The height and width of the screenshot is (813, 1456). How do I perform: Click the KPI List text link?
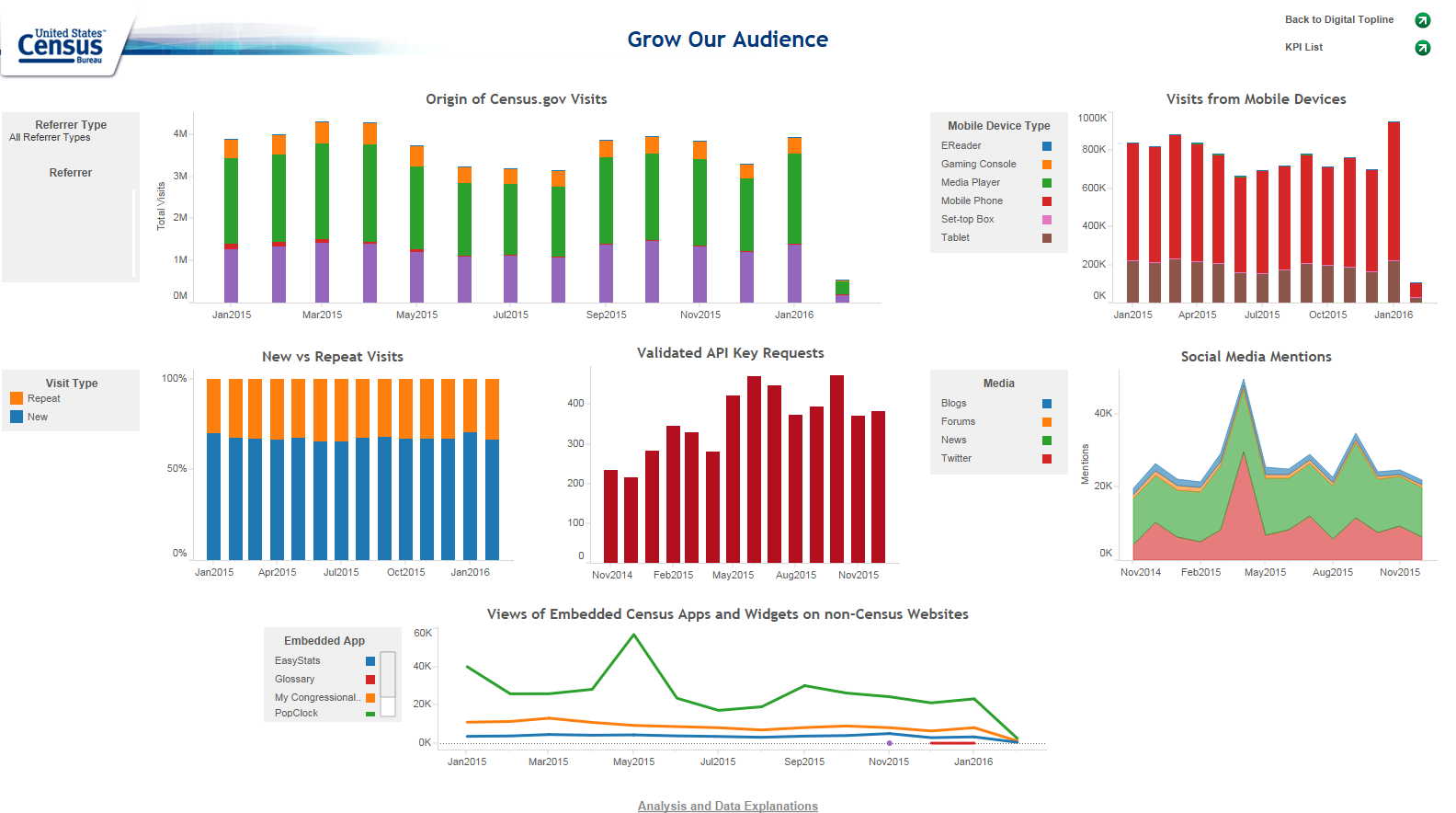click(1303, 47)
